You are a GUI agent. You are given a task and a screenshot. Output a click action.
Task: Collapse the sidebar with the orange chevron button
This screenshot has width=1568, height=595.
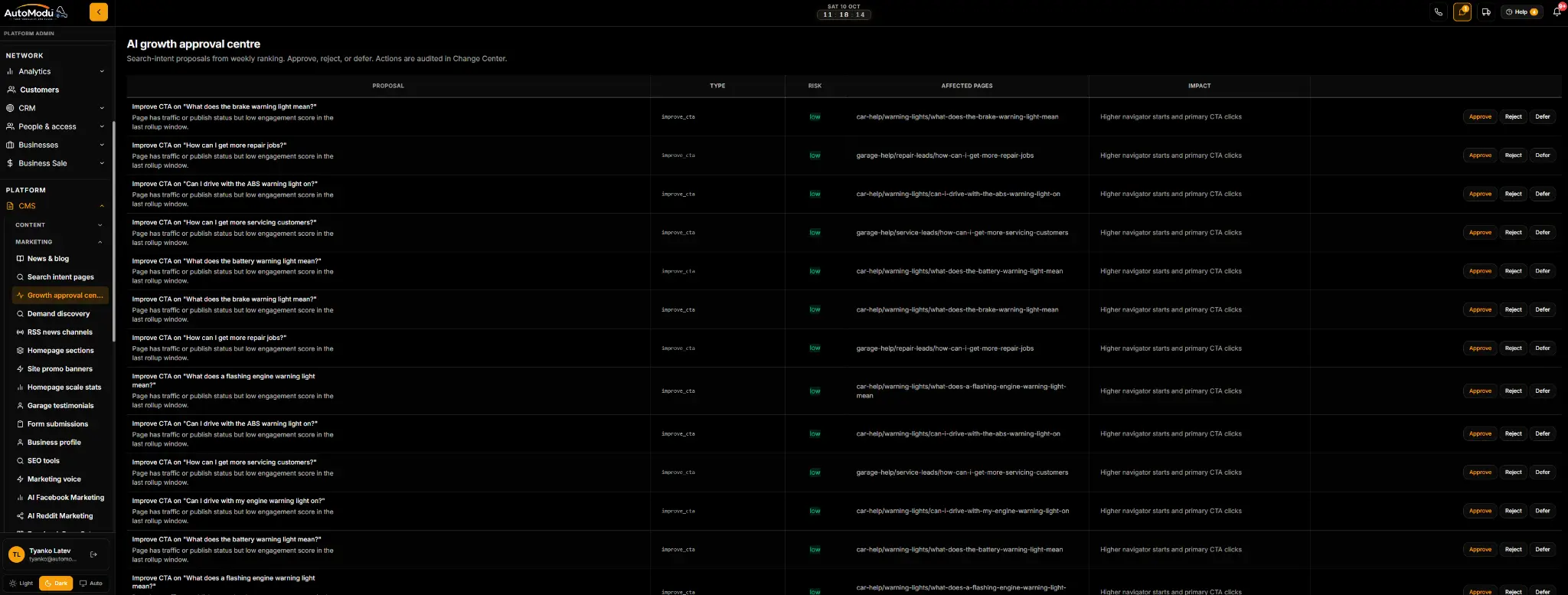coord(98,11)
